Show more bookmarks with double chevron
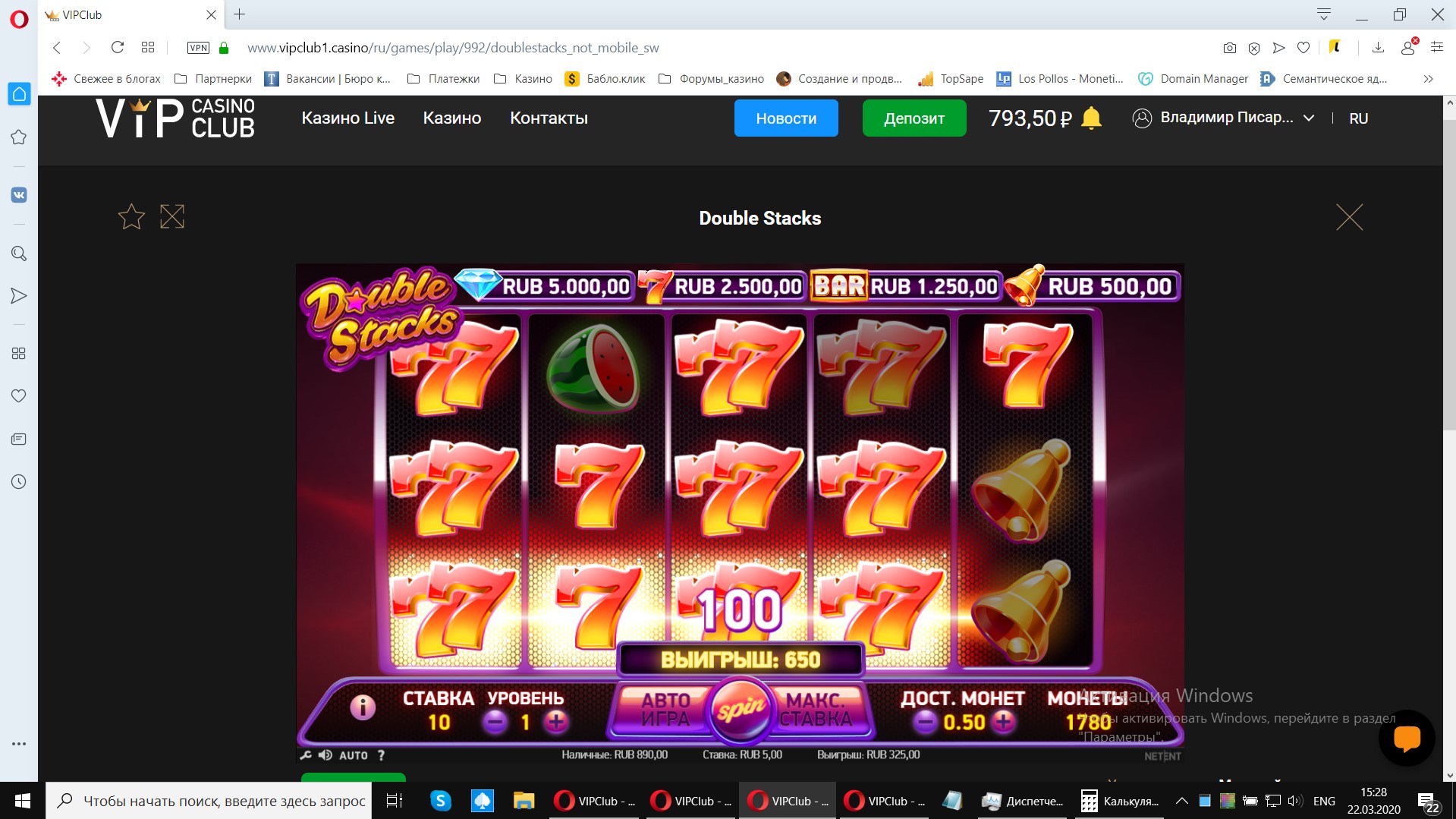Screen dimensions: 1456x819 click(1428, 79)
